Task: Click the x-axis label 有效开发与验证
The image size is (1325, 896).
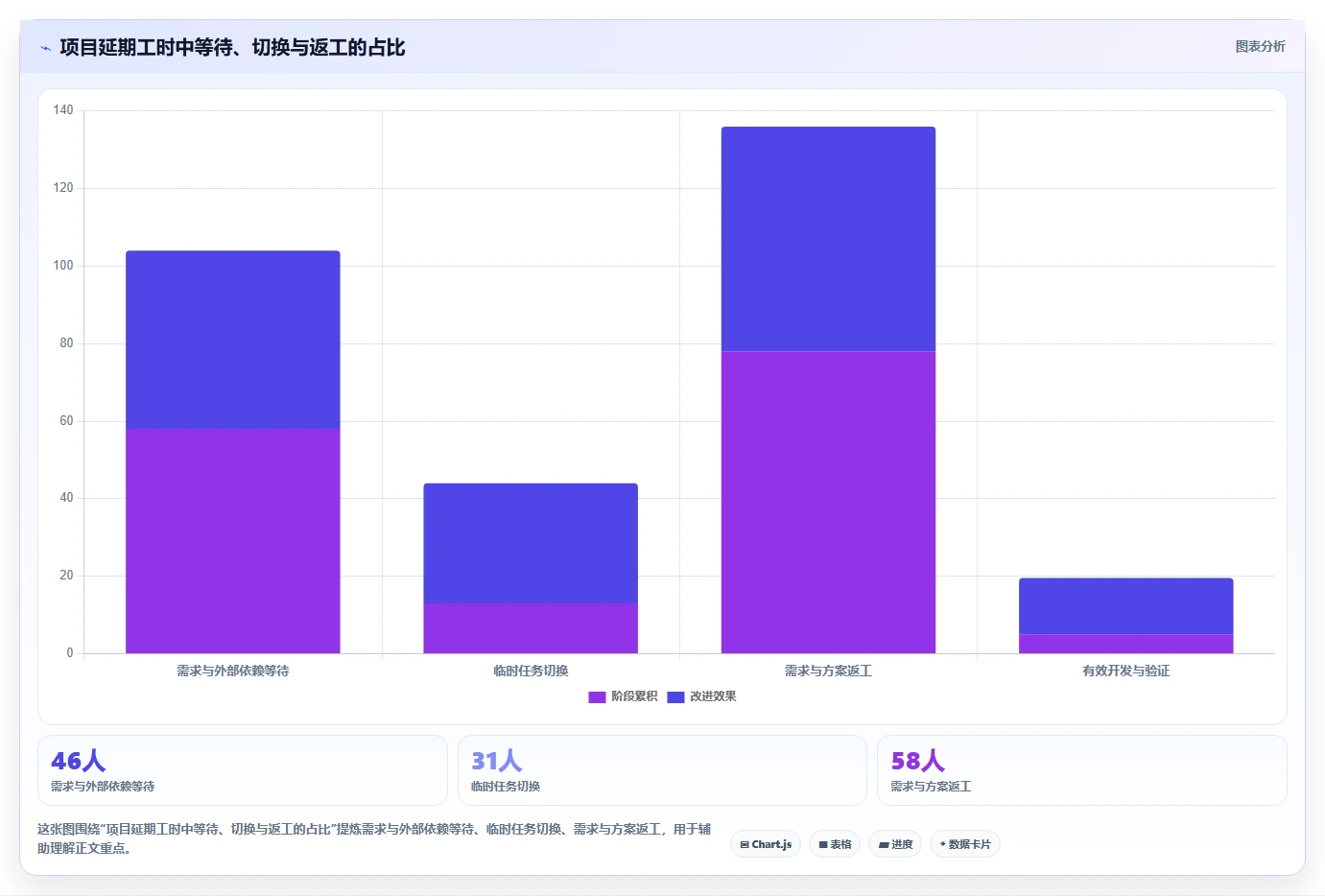Action: [x=1125, y=671]
